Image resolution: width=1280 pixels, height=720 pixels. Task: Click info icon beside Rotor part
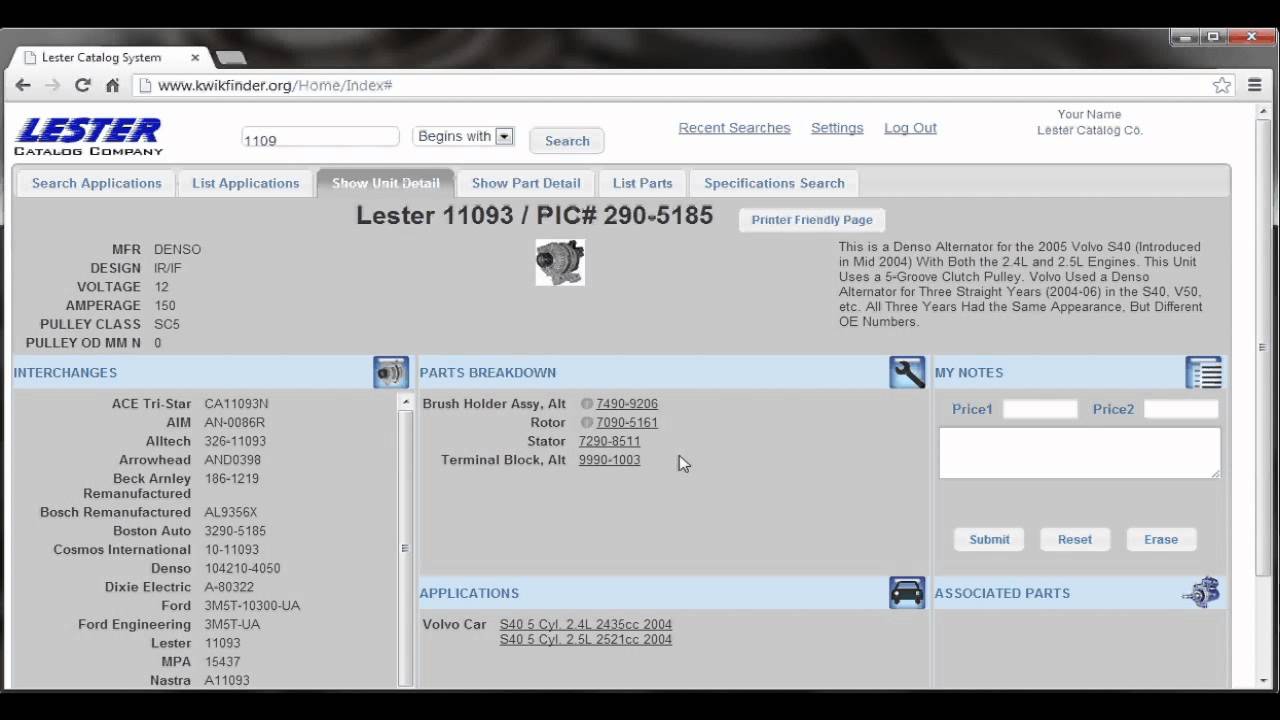(x=587, y=423)
